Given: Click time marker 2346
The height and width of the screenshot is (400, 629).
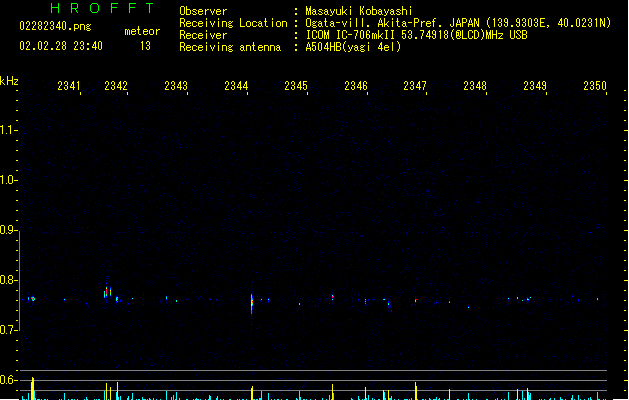Looking at the screenshot, I should [356, 86].
